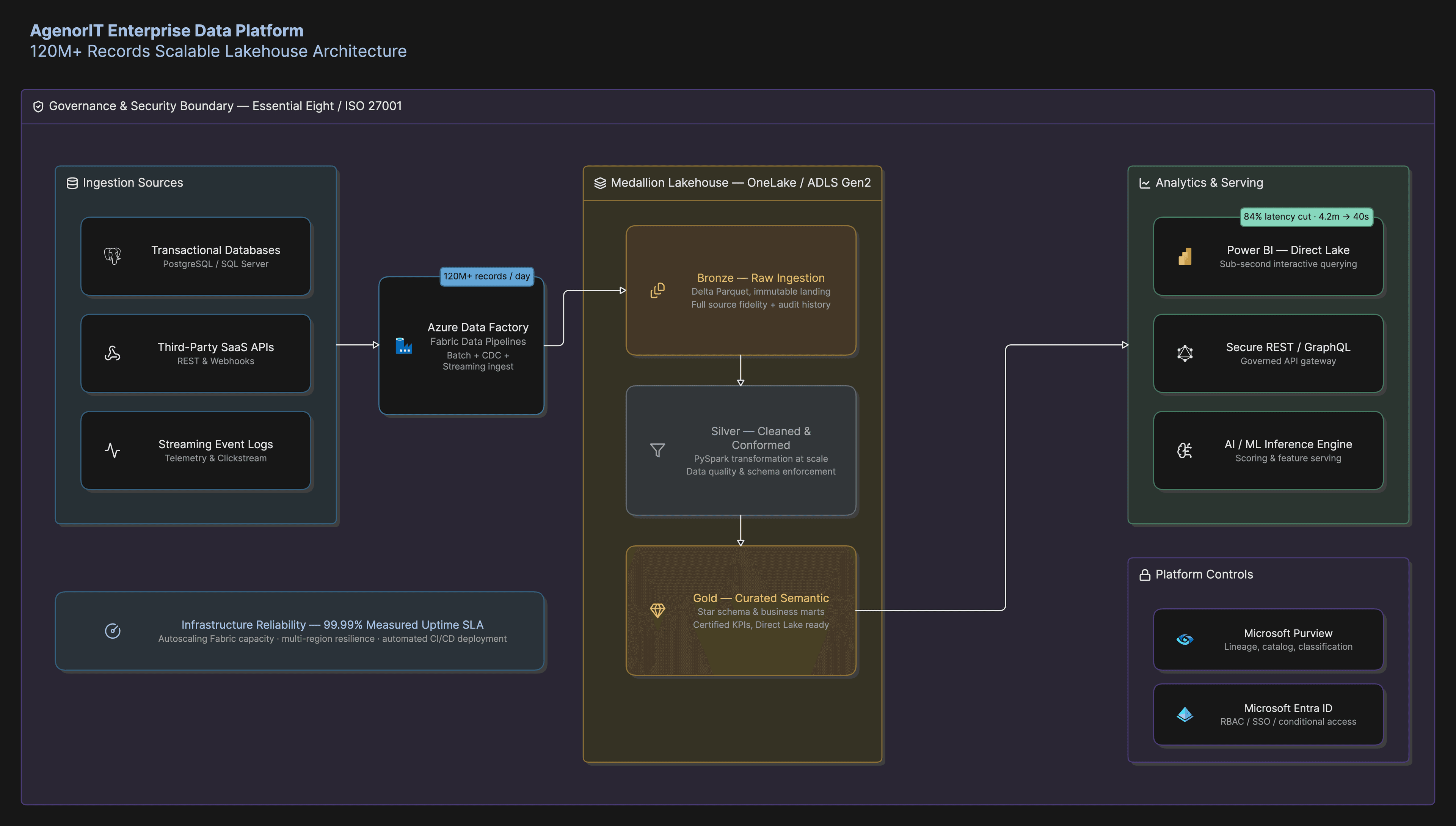Select the Secure REST / GraphQL card
Screen dimensions: 1456x826
coord(1268,353)
